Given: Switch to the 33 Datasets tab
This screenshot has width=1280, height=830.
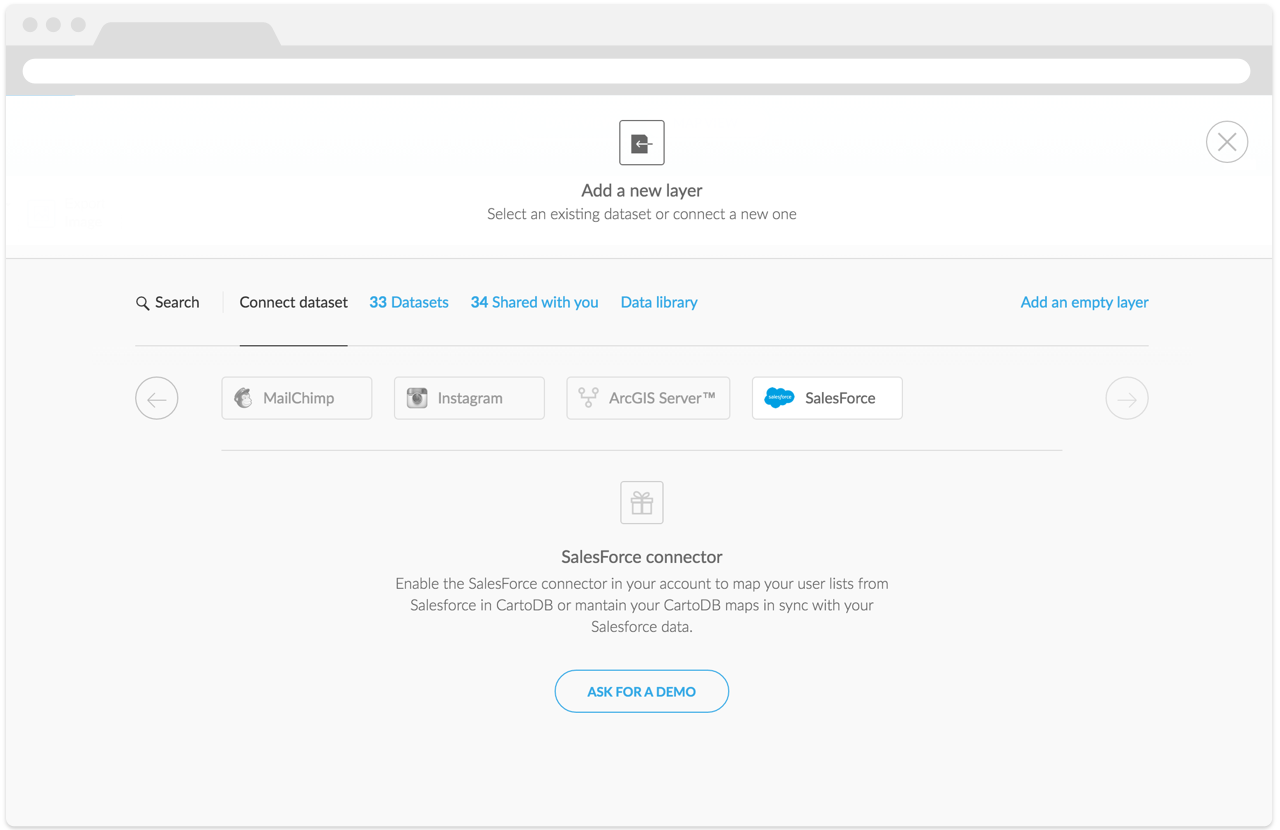Looking at the screenshot, I should coord(409,302).
